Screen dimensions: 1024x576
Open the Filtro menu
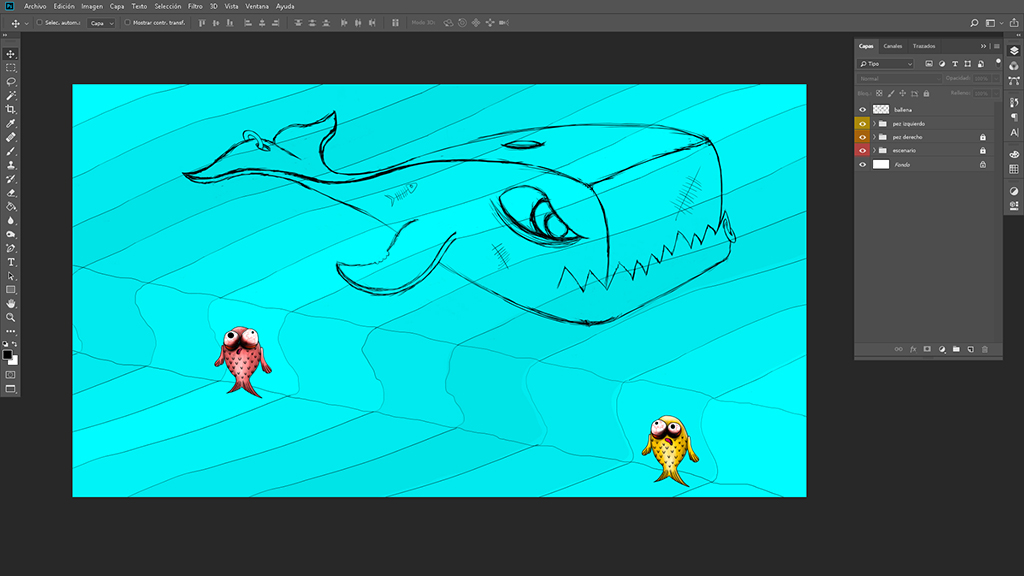pyautogui.click(x=195, y=6)
